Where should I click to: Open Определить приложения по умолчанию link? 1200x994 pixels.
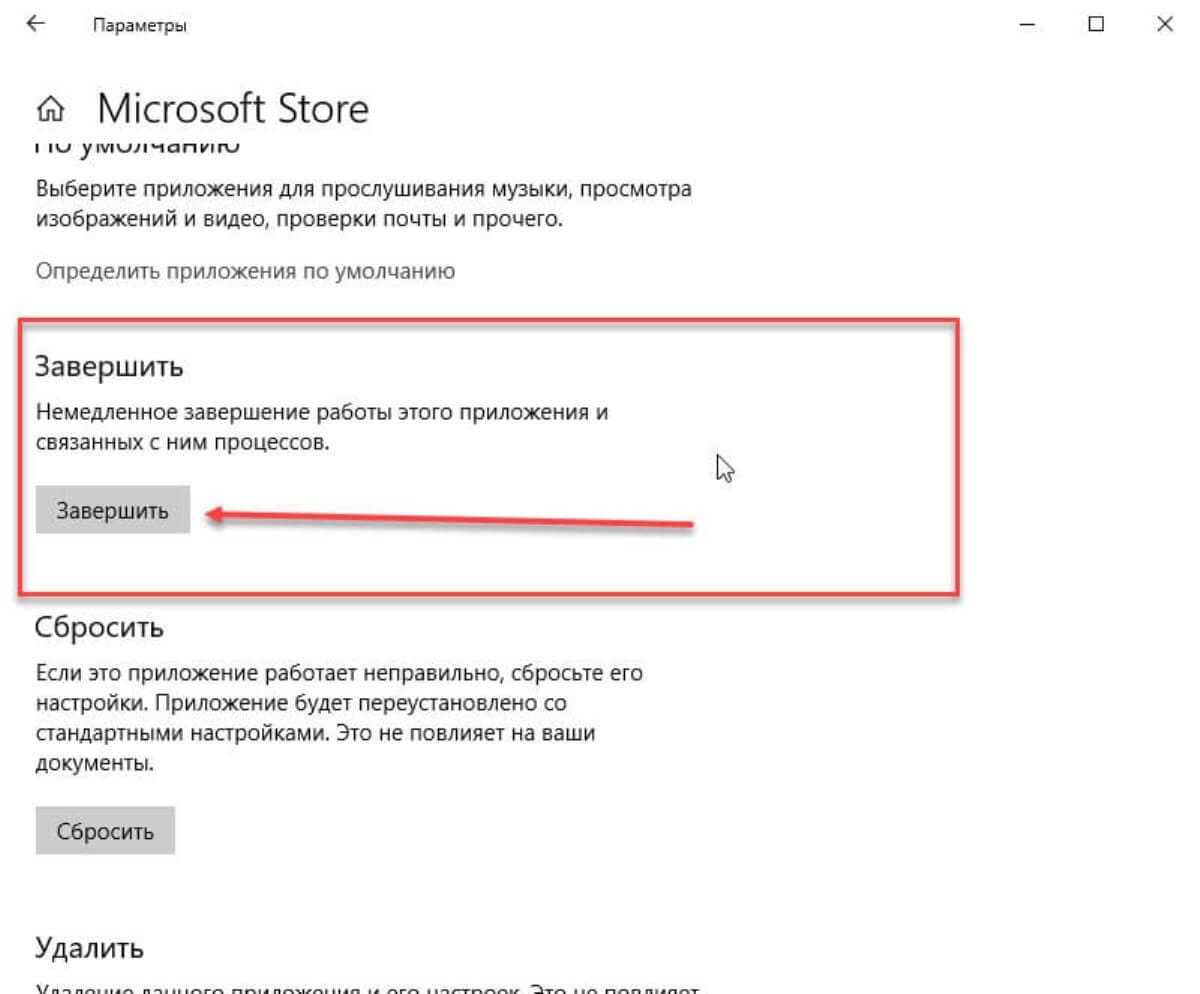click(246, 271)
